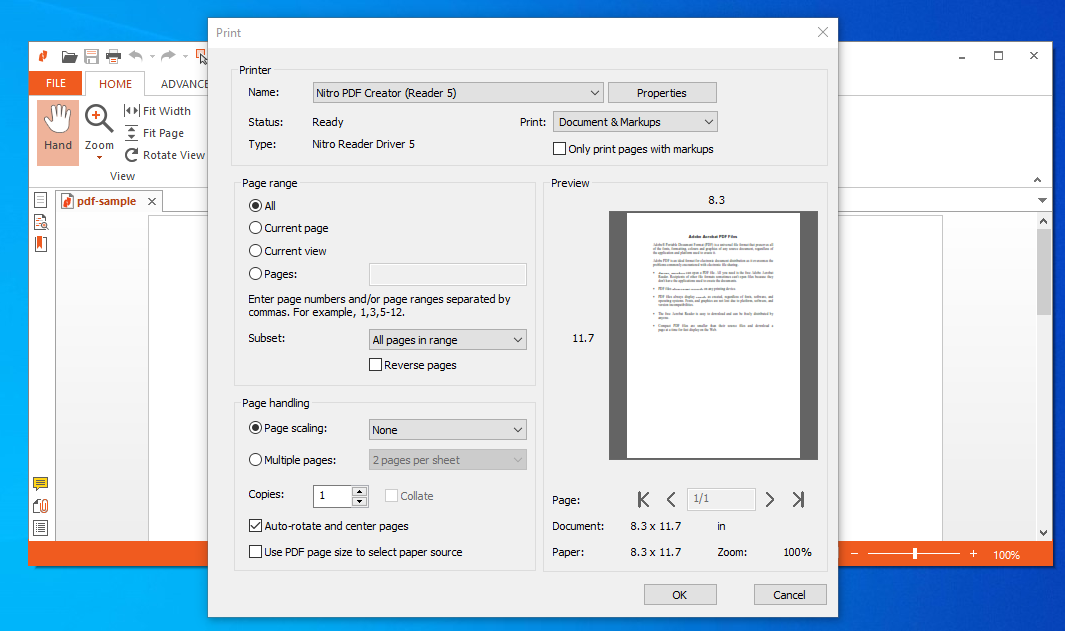Open the Pages pane in left sidebar
The height and width of the screenshot is (631, 1065).
point(41,200)
